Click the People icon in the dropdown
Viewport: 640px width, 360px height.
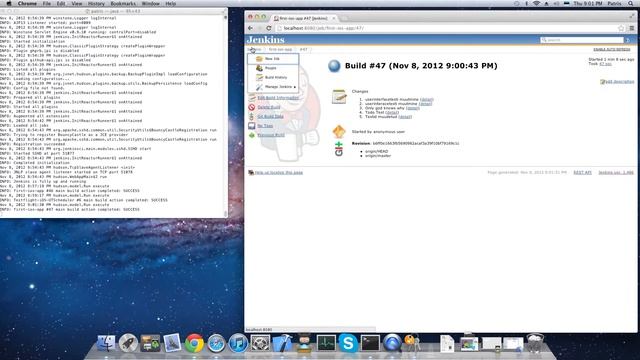(259, 68)
